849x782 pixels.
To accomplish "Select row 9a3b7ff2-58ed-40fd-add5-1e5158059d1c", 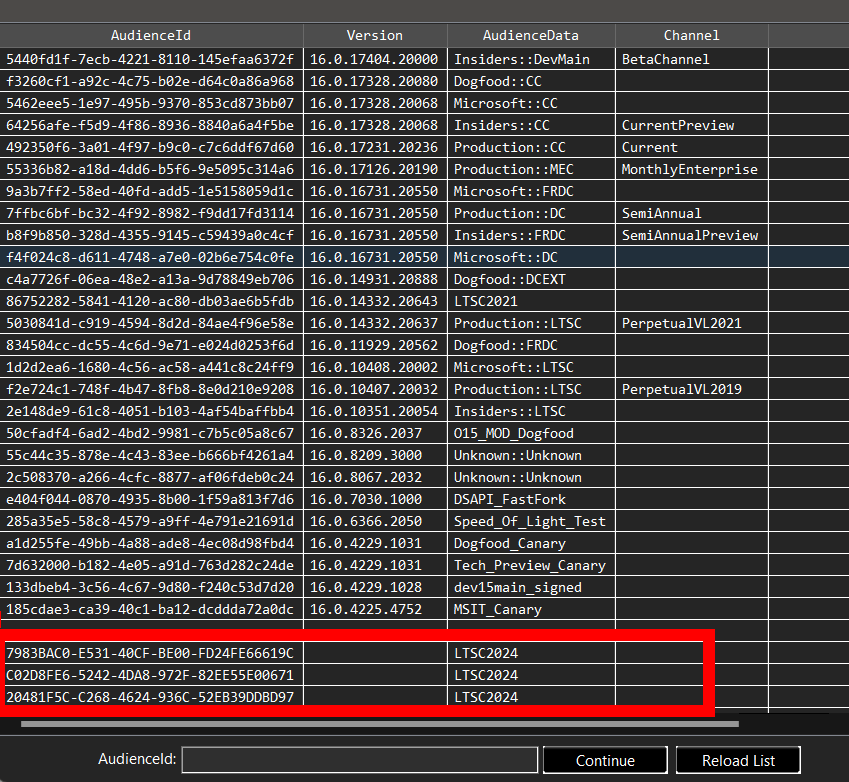I will coord(424,191).
